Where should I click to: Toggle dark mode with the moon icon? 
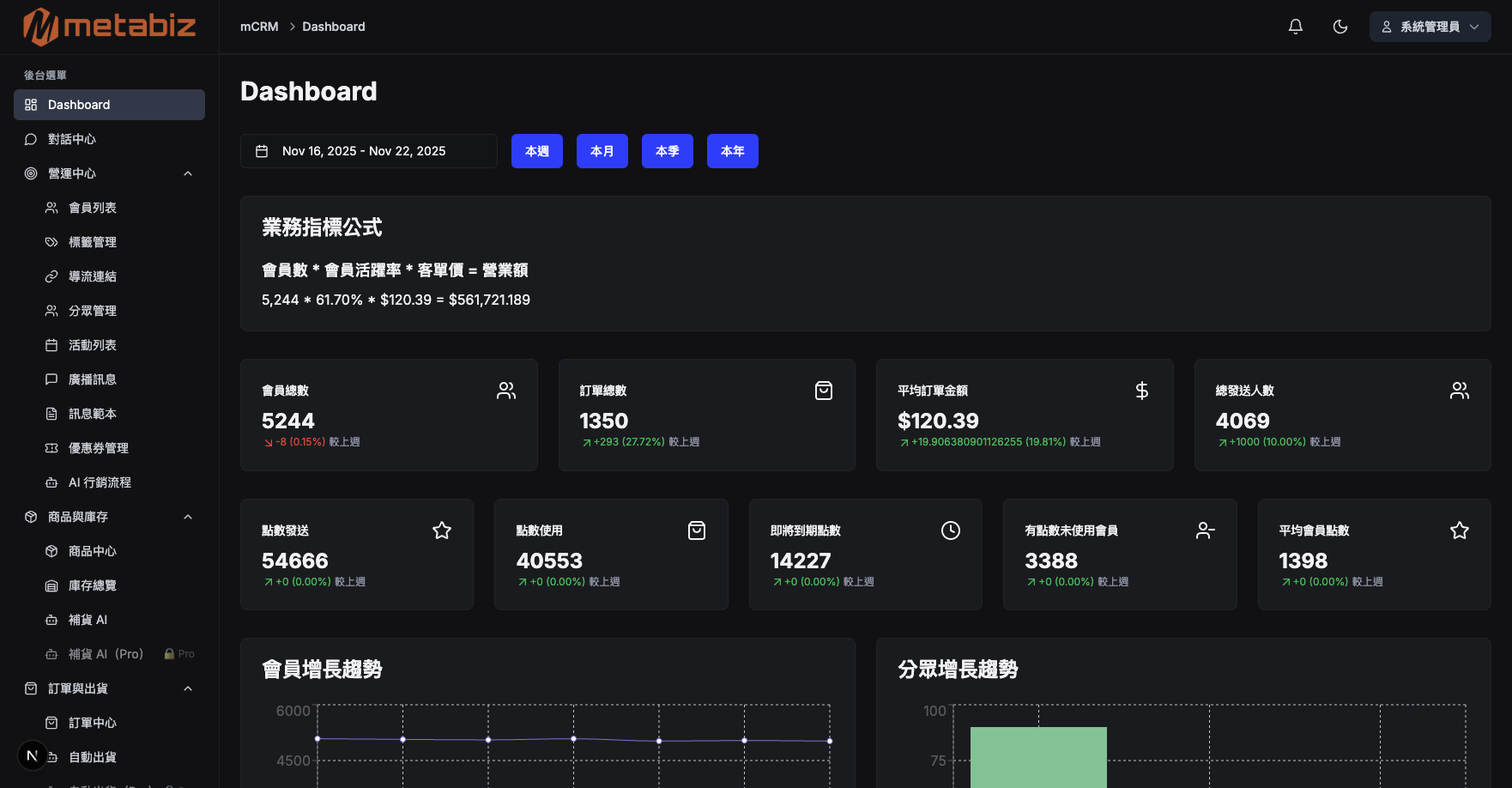[1340, 27]
